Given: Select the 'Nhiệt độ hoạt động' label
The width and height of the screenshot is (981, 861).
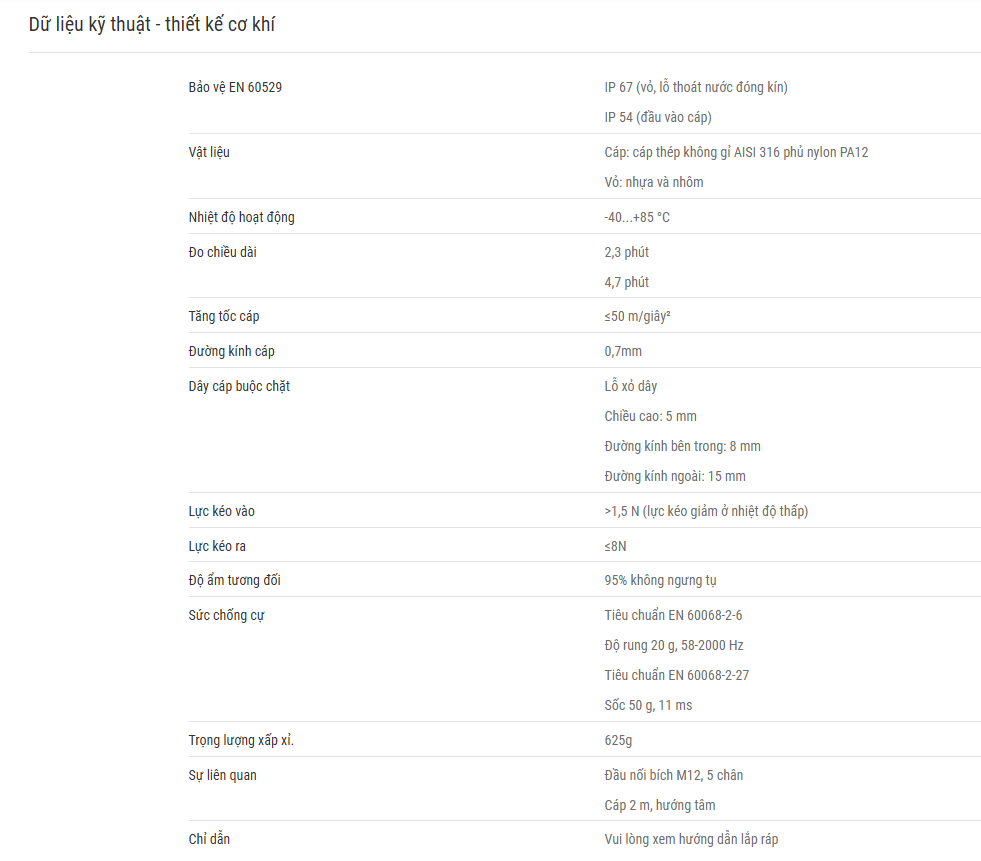Looking at the screenshot, I should coord(241,218).
